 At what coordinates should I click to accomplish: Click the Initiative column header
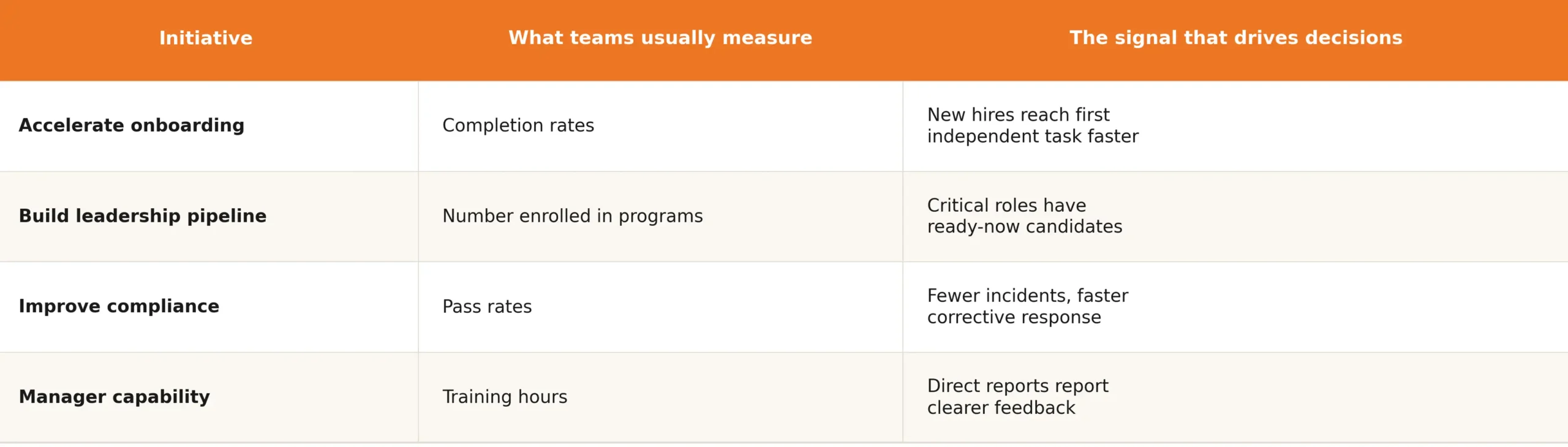click(206, 38)
